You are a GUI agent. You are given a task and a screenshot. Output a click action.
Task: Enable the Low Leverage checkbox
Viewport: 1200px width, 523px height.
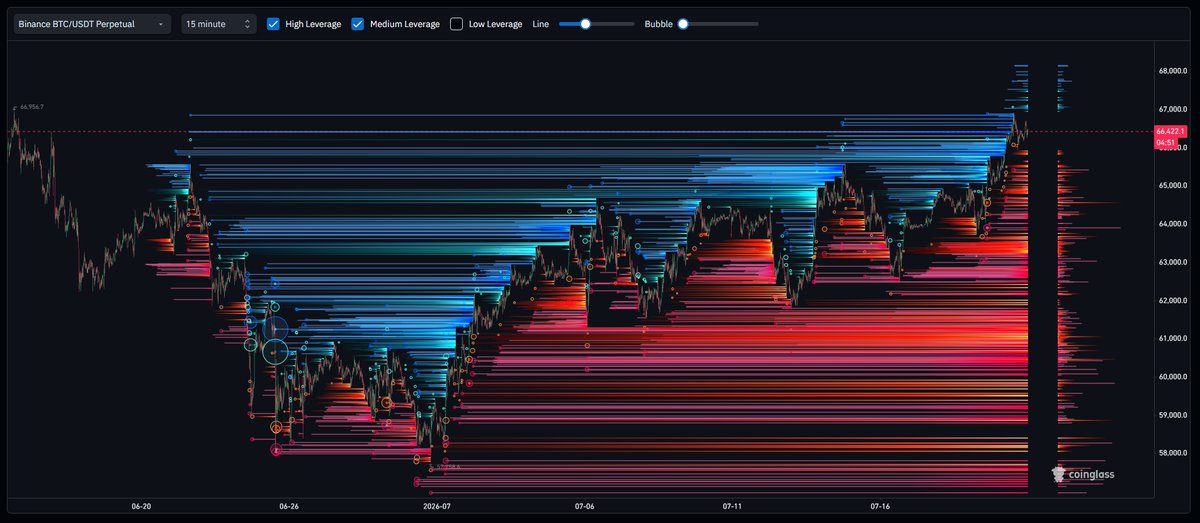pos(457,24)
